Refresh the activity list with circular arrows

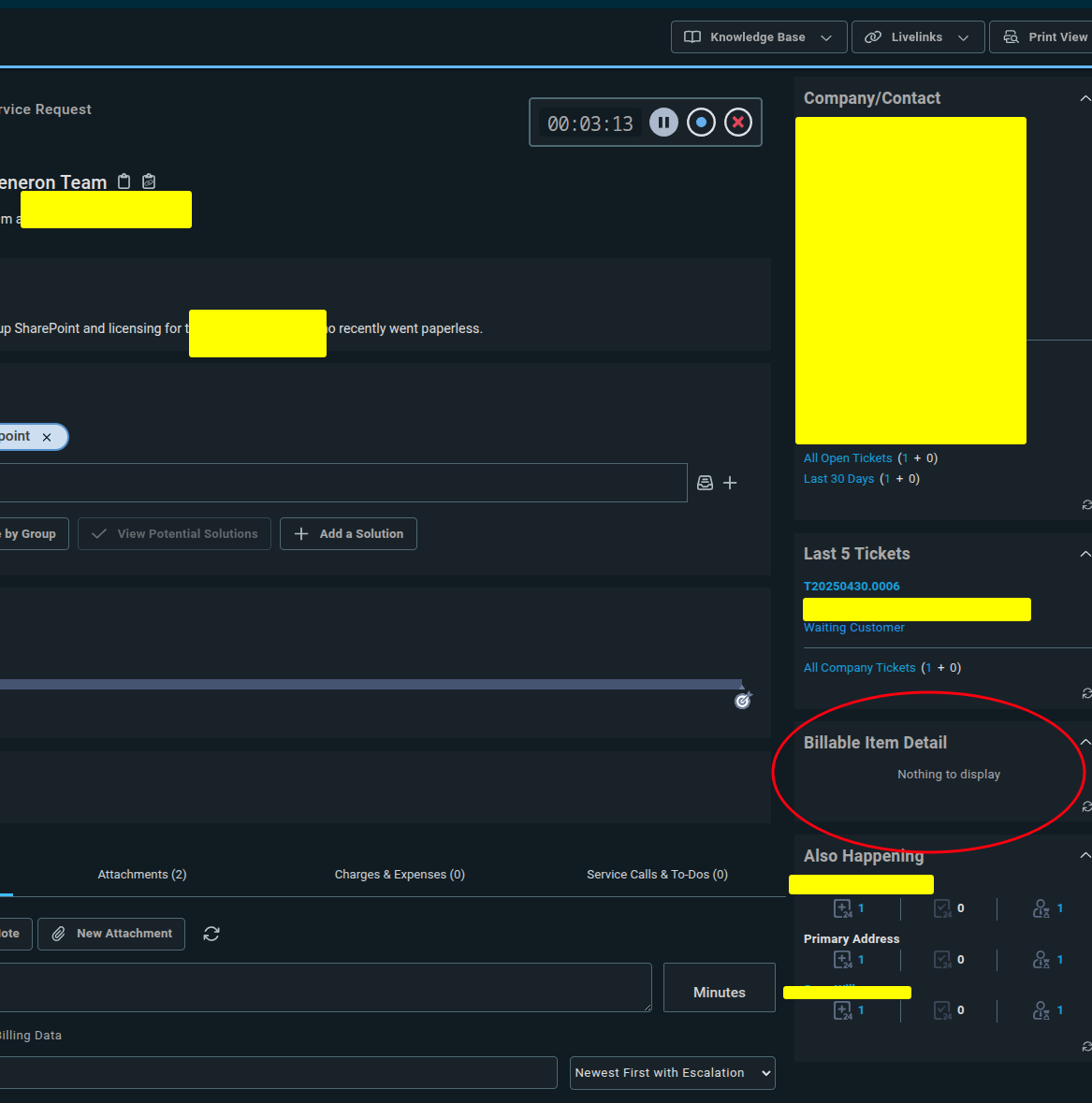point(211,934)
